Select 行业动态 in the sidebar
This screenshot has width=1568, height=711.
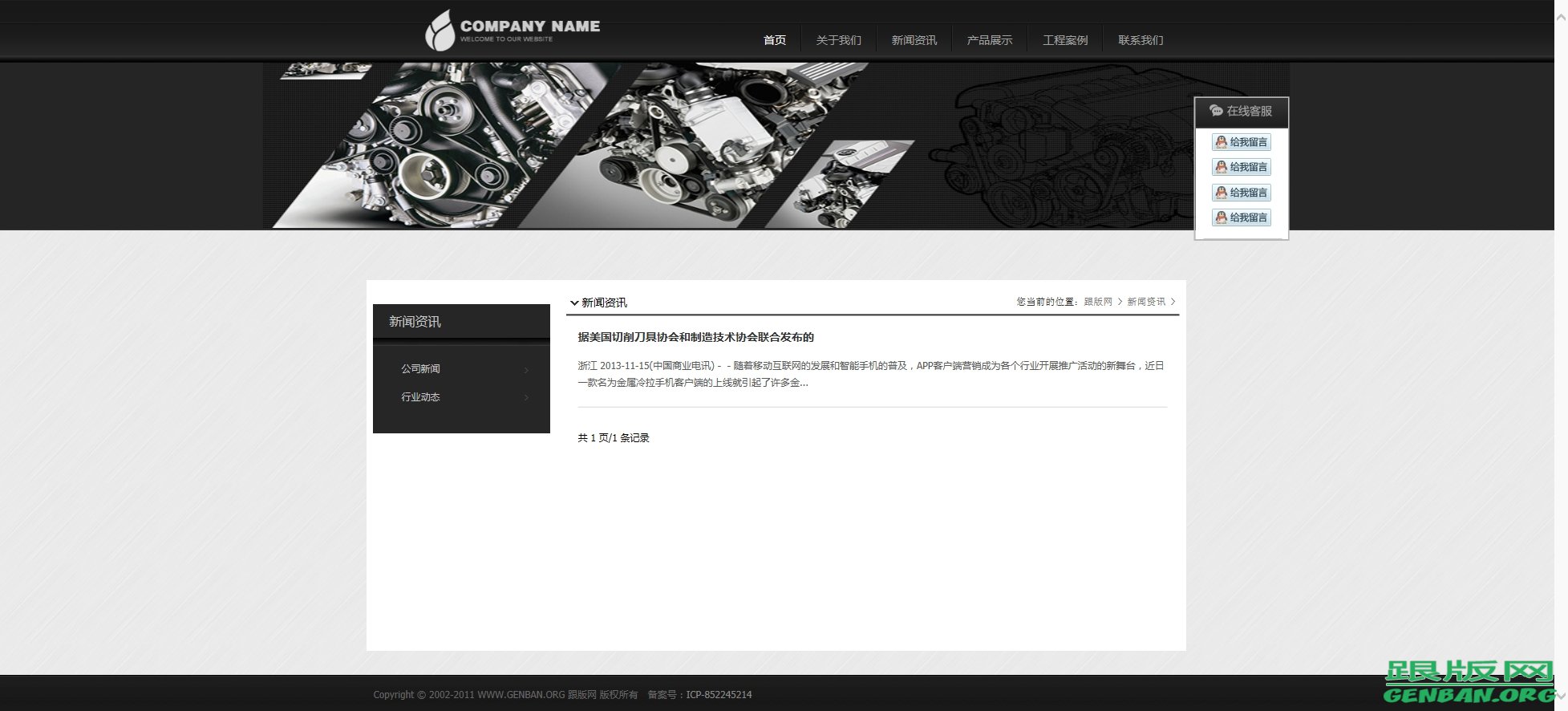(x=420, y=397)
